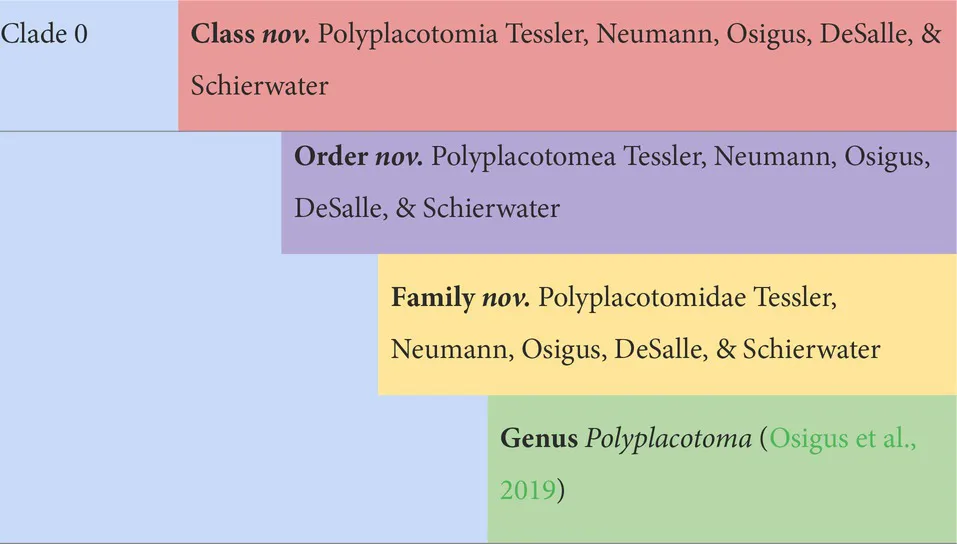Click 'DeSalle' in the red Class row
The image size is (957, 544).
tap(858, 35)
